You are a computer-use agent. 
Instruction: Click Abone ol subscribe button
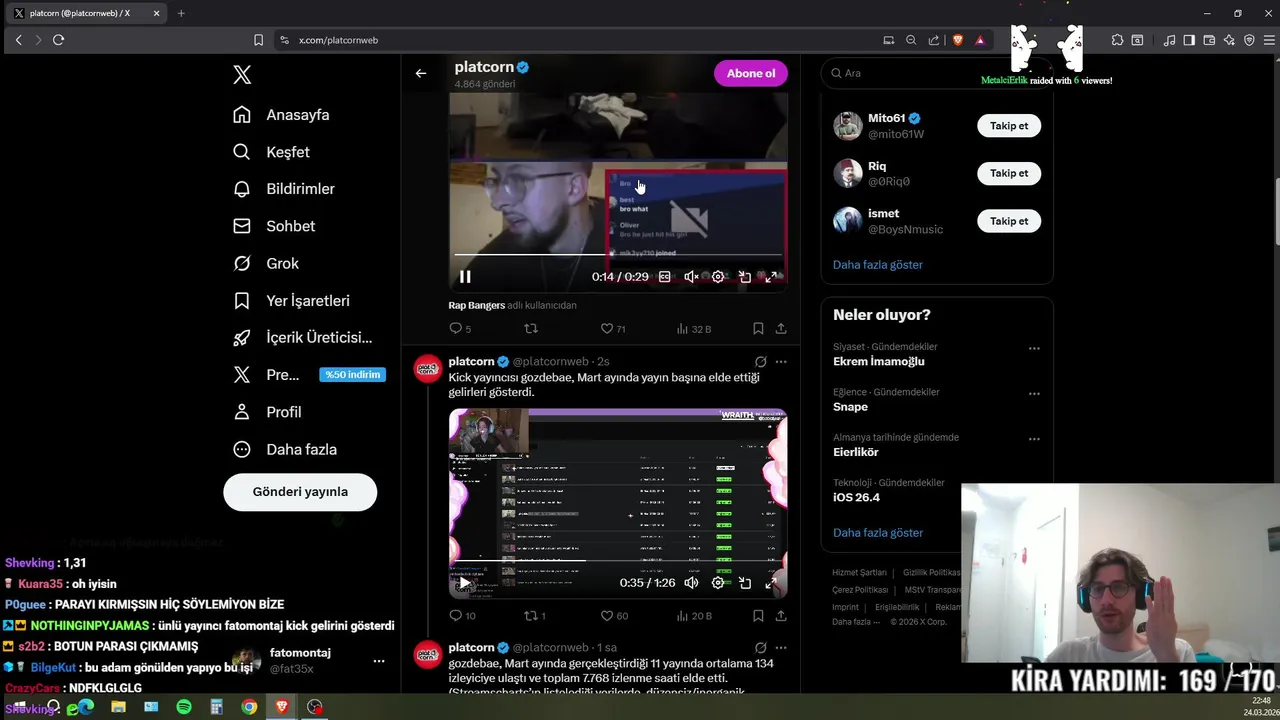tap(751, 73)
